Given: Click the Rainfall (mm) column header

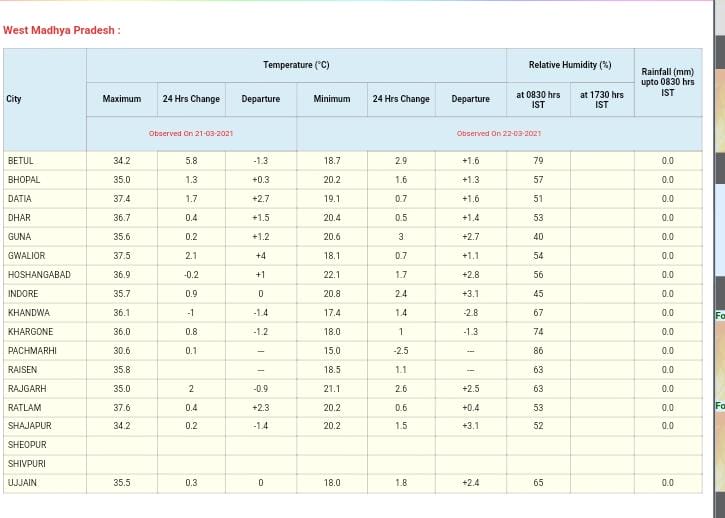Looking at the screenshot, I should 667,82.
